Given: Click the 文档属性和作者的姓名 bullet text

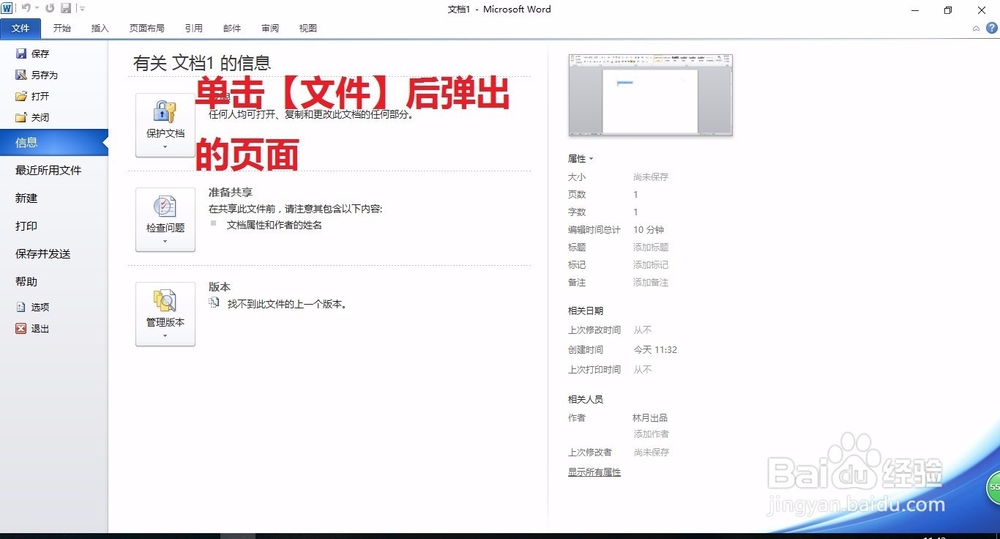Looking at the screenshot, I should point(274,225).
